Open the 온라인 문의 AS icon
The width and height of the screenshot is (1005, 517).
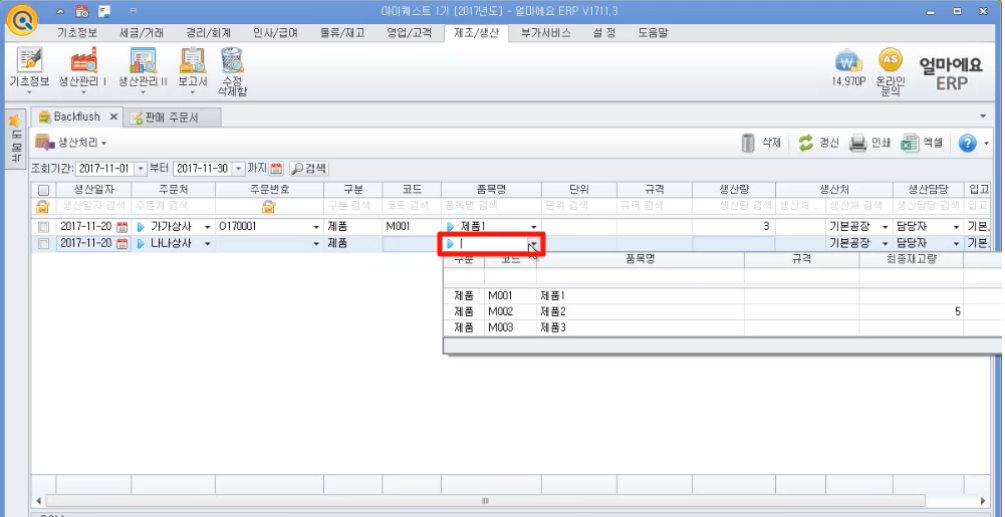click(890, 60)
